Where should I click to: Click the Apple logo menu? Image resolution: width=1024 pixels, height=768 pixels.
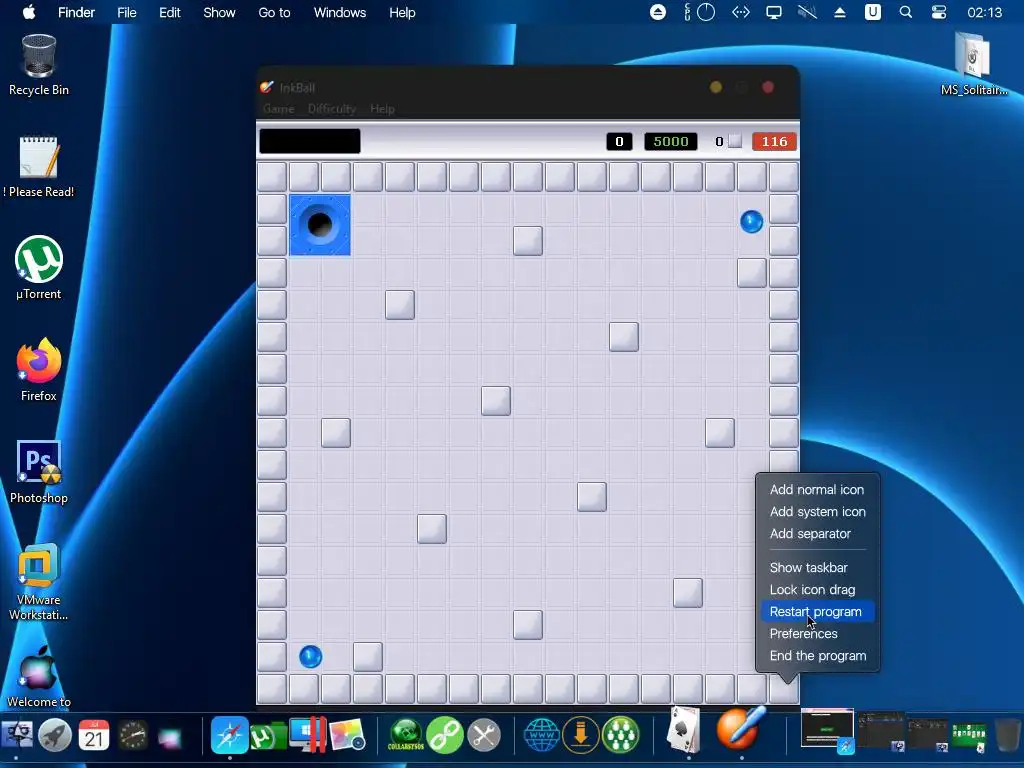pyautogui.click(x=29, y=12)
